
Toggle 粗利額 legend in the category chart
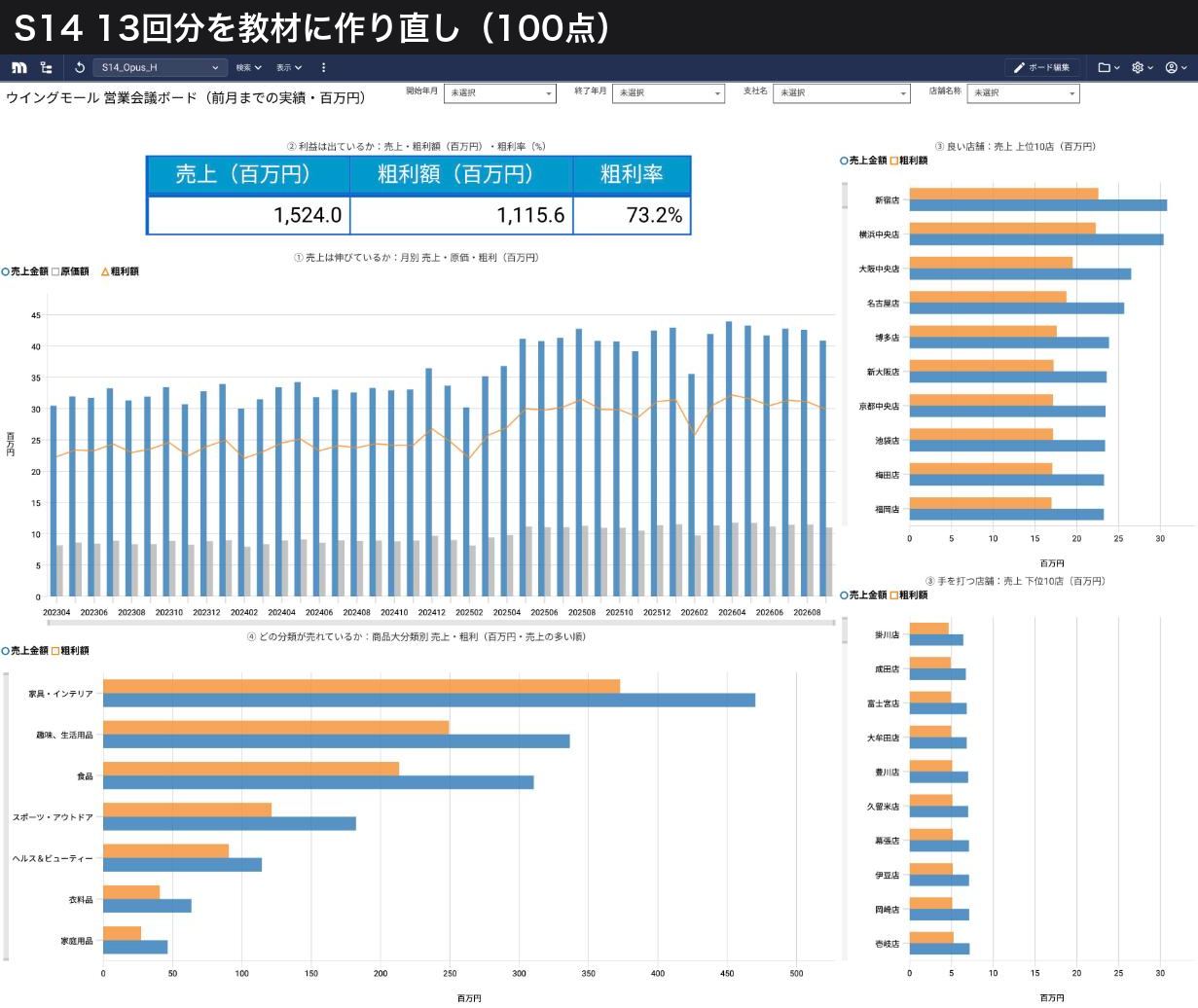(x=70, y=651)
